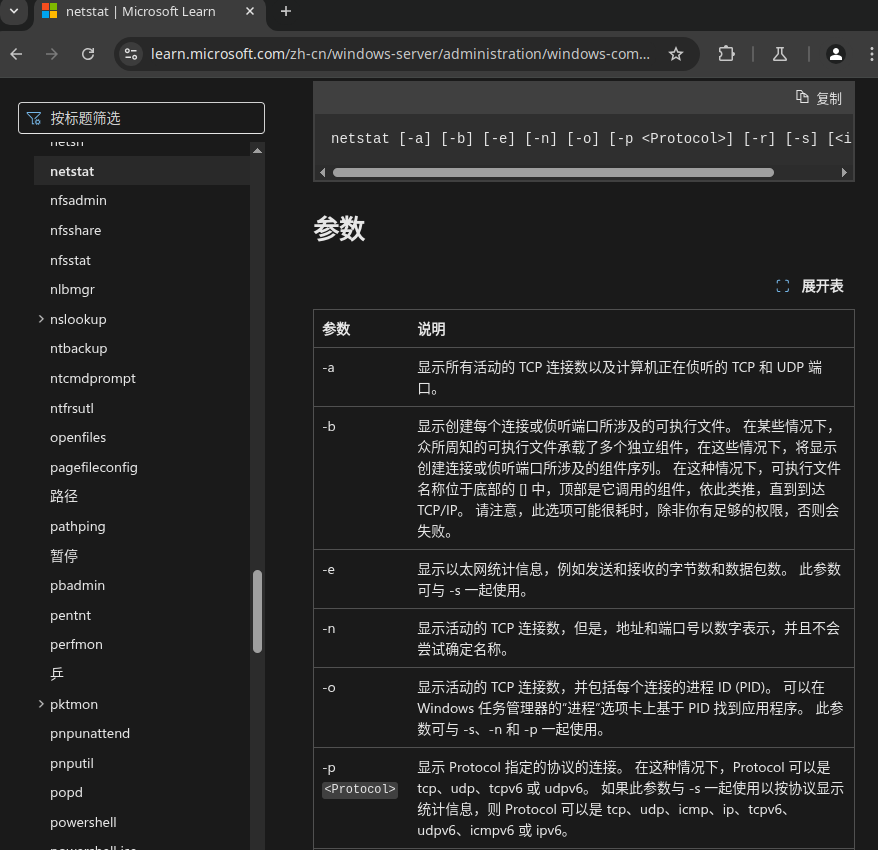Expand the nslookup tree item
The width and height of the screenshot is (878, 850).
point(41,319)
